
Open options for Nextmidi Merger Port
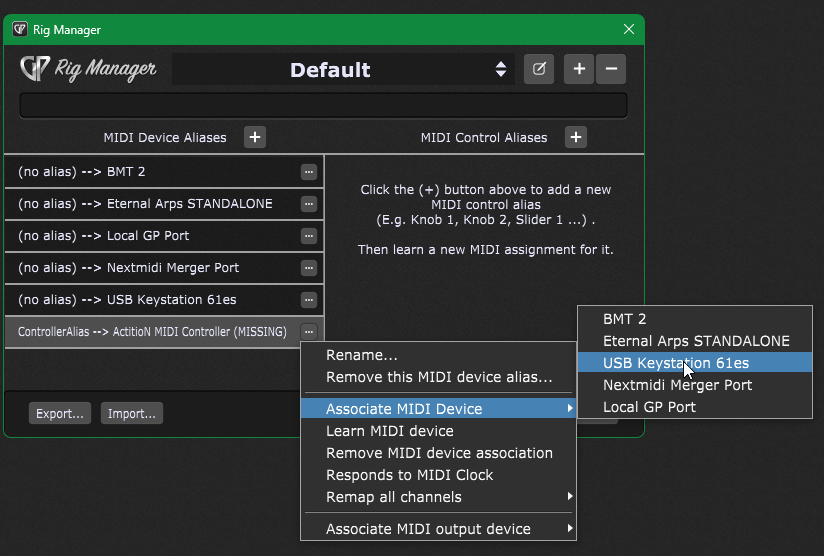click(309, 268)
